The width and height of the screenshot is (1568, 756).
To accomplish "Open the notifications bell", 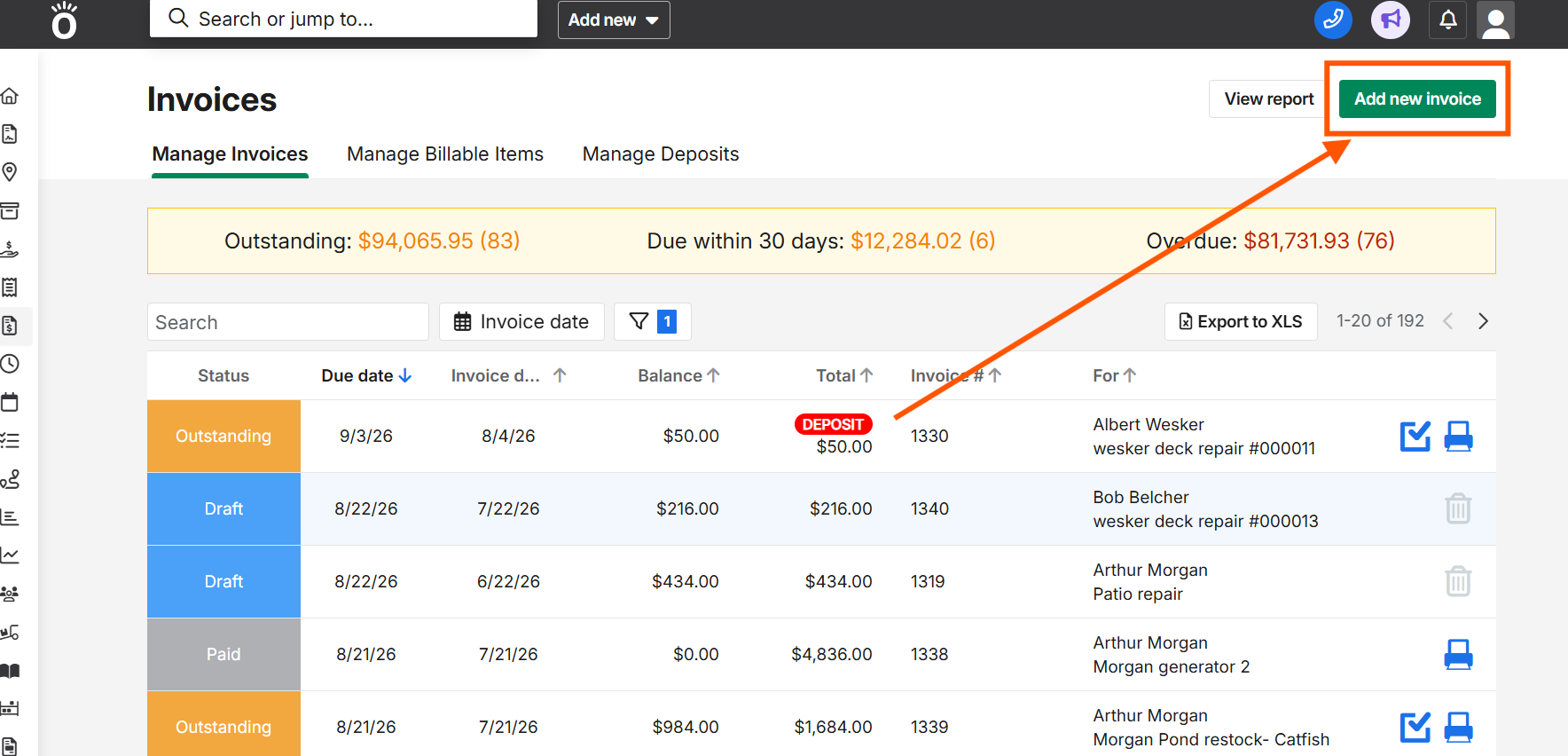I will tap(1448, 20).
